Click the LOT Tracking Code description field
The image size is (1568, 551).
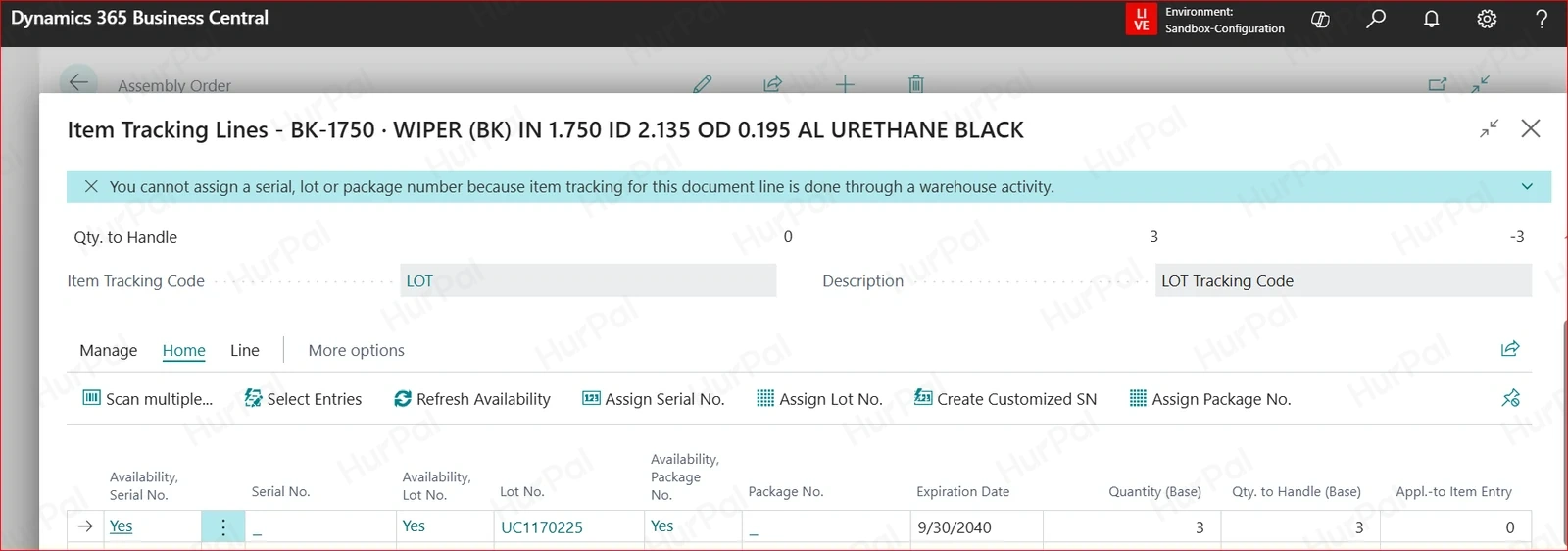pos(1343,280)
